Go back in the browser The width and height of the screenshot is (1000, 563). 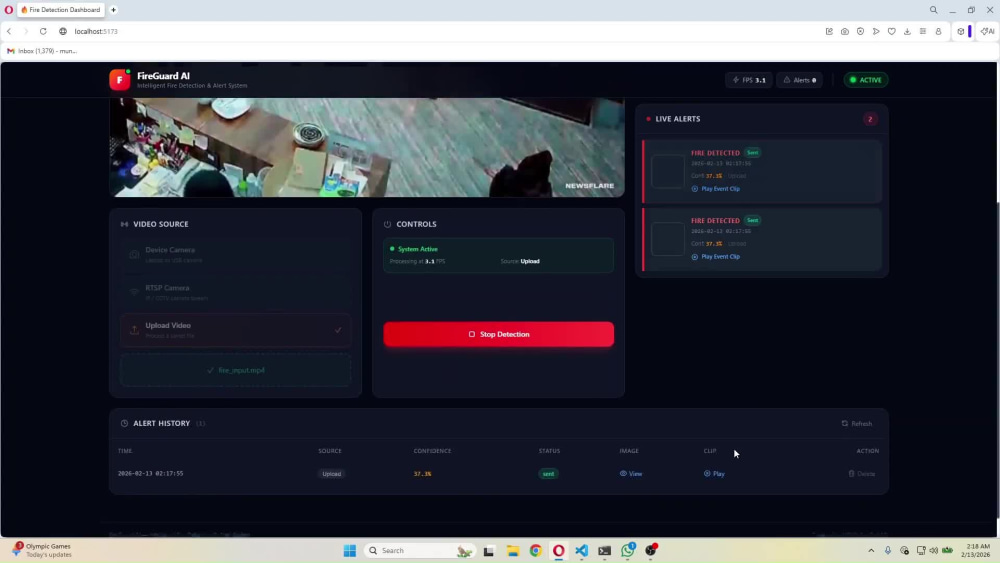9,31
